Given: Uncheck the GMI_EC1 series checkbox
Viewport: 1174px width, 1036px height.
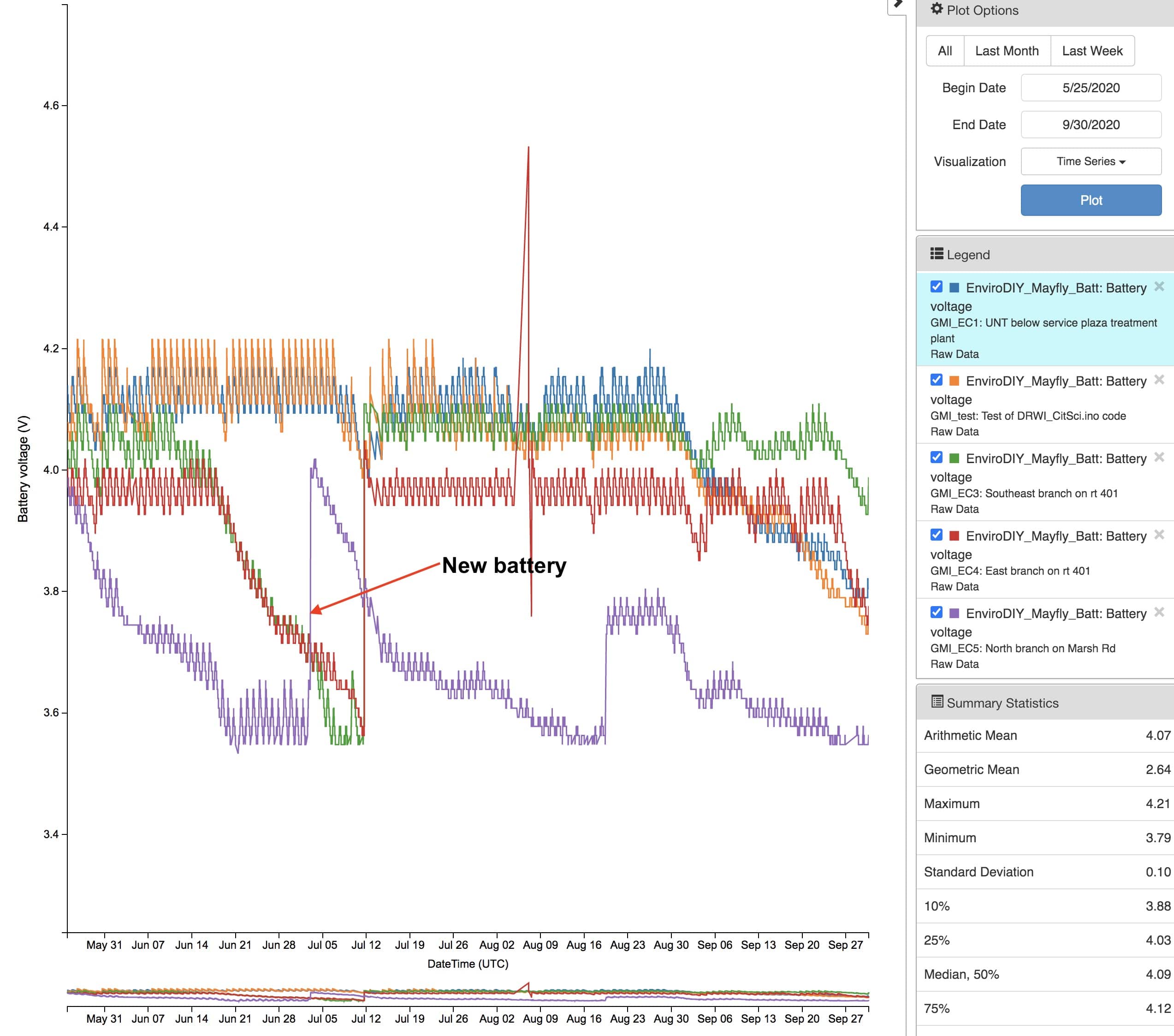Looking at the screenshot, I should (936, 286).
